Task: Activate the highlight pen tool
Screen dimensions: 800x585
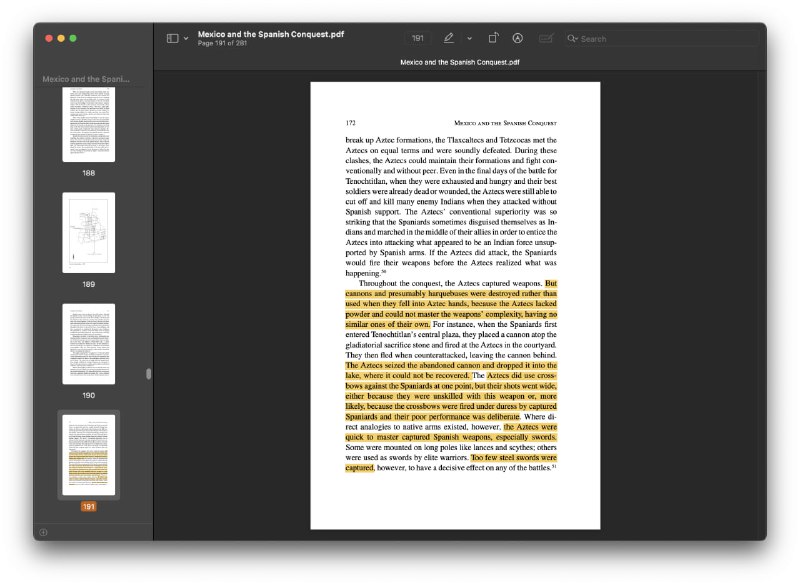Action: tap(449, 38)
